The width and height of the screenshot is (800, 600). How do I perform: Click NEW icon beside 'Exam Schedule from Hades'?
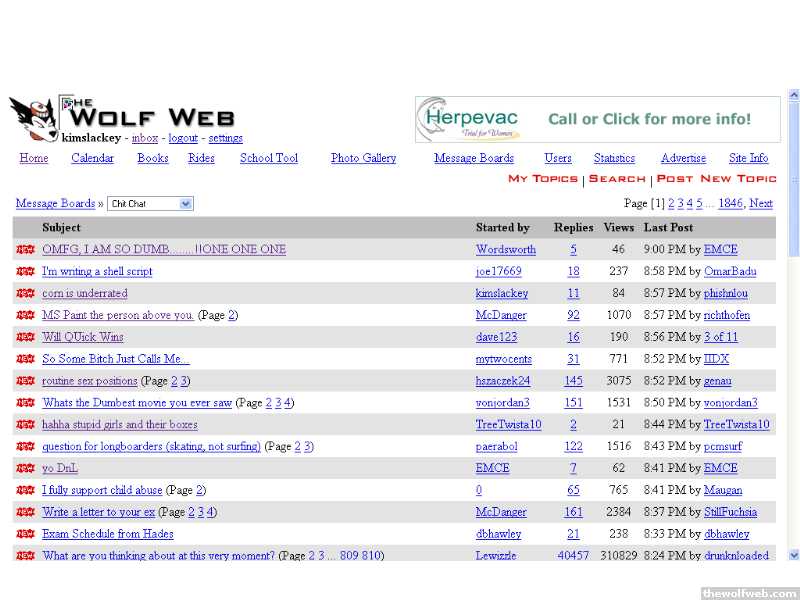pyautogui.click(x=25, y=534)
